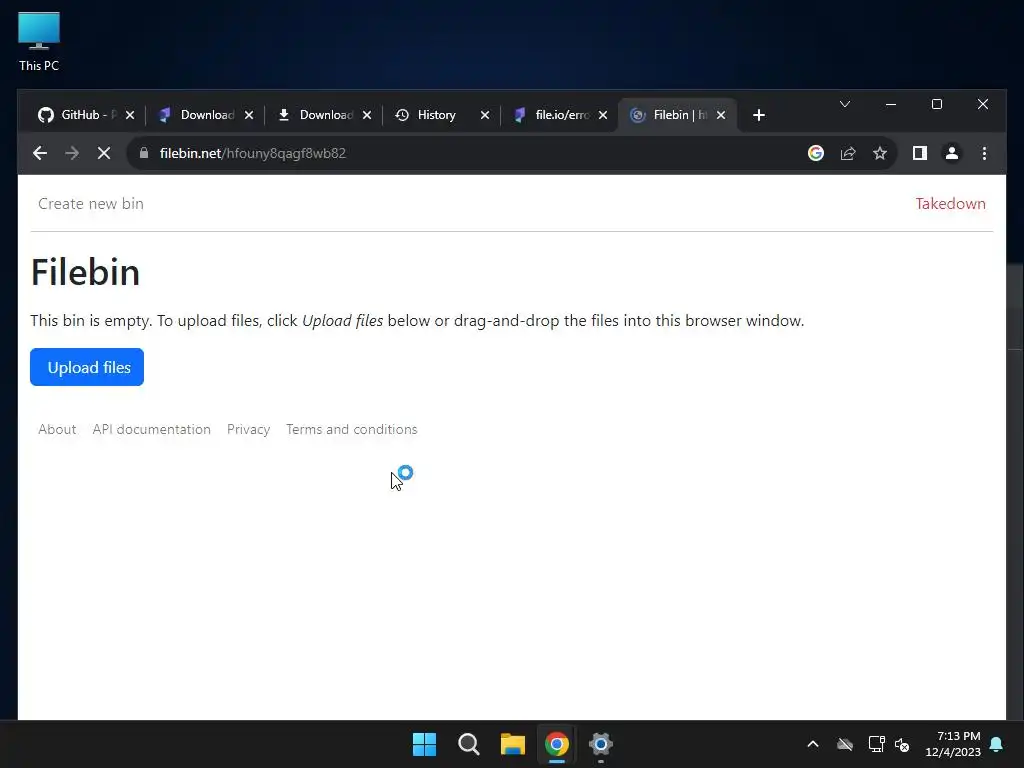This screenshot has height=768, width=1024.
Task: Open API documentation link
Action: click(x=152, y=429)
